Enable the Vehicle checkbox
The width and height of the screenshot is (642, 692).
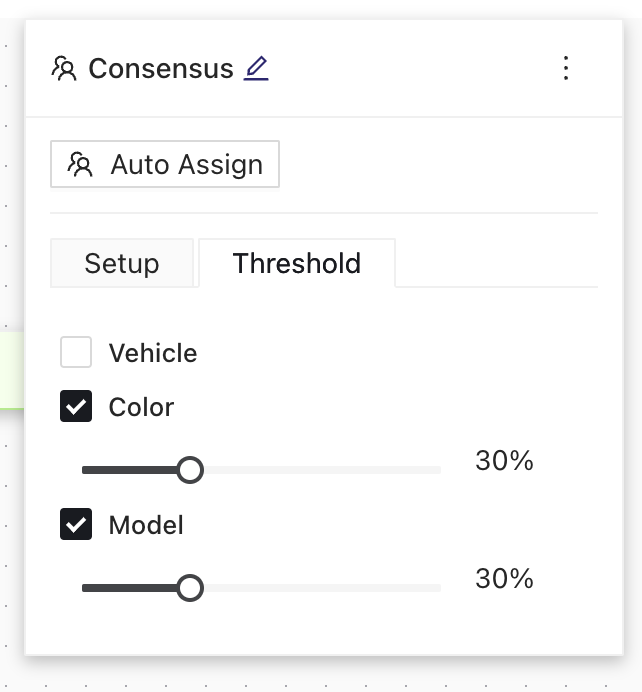(x=76, y=352)
